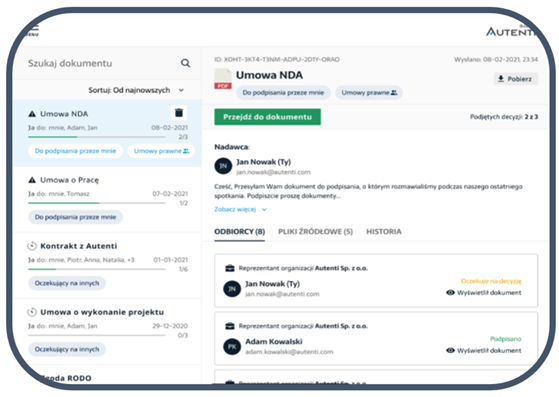Click clock icon beside Umowa o wykonanie projektu

[x=32, y=312]
